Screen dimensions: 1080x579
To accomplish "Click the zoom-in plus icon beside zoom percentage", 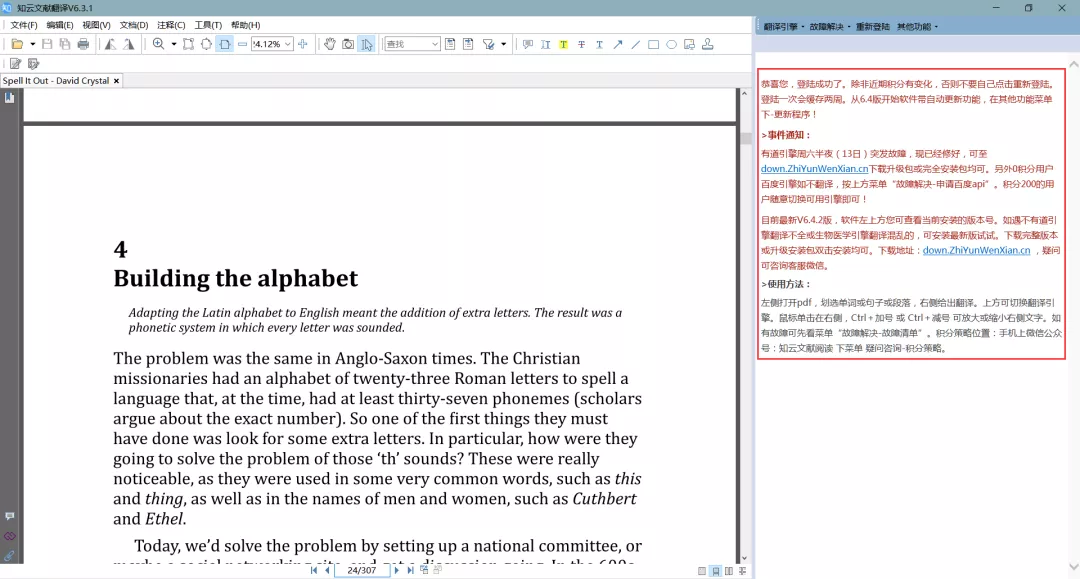I will click(303, 44).
